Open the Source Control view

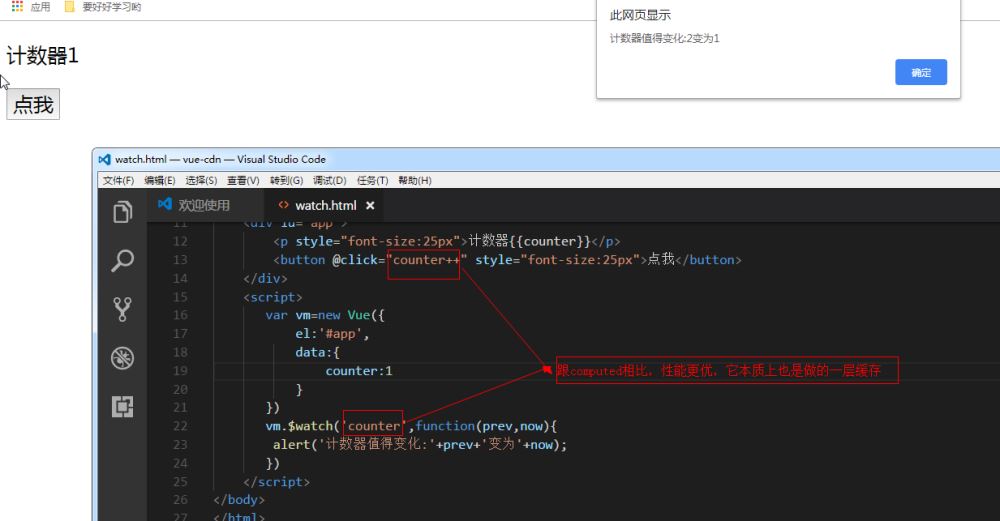(x=122, y=309)
